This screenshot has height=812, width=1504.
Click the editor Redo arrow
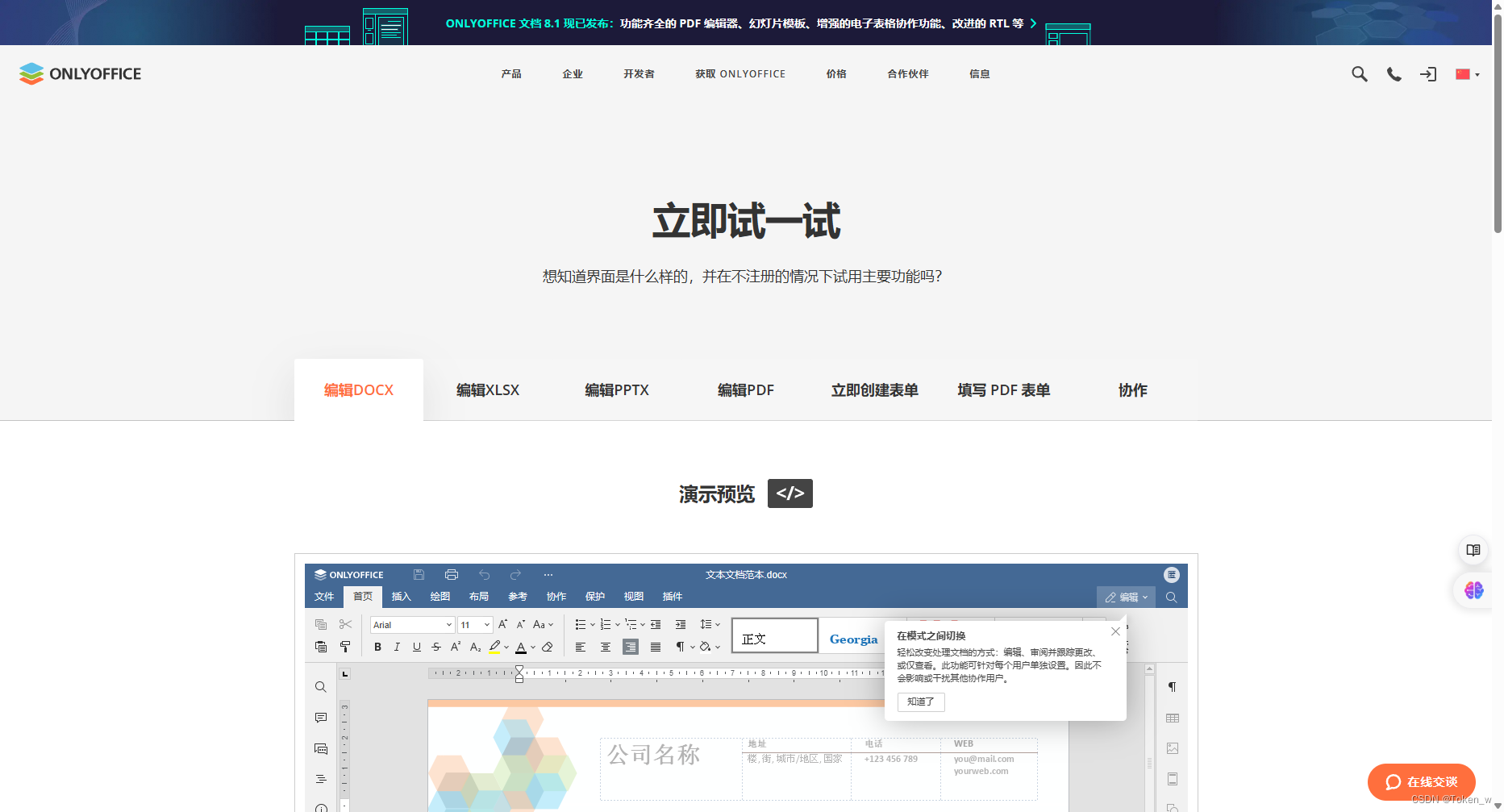tap(515, 575)
